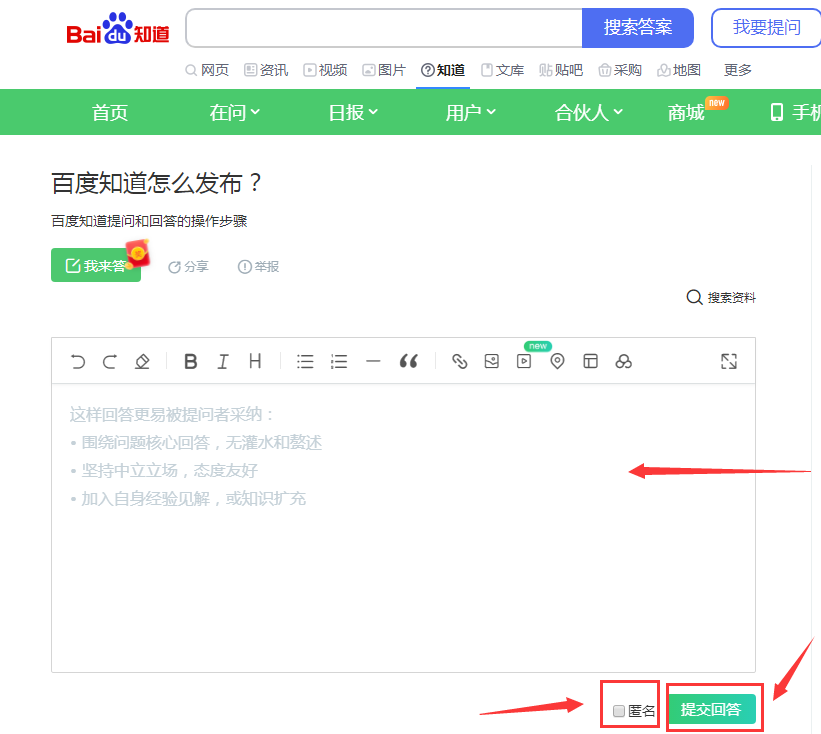
Task: Toggle italic formatting
Action: 223,361
